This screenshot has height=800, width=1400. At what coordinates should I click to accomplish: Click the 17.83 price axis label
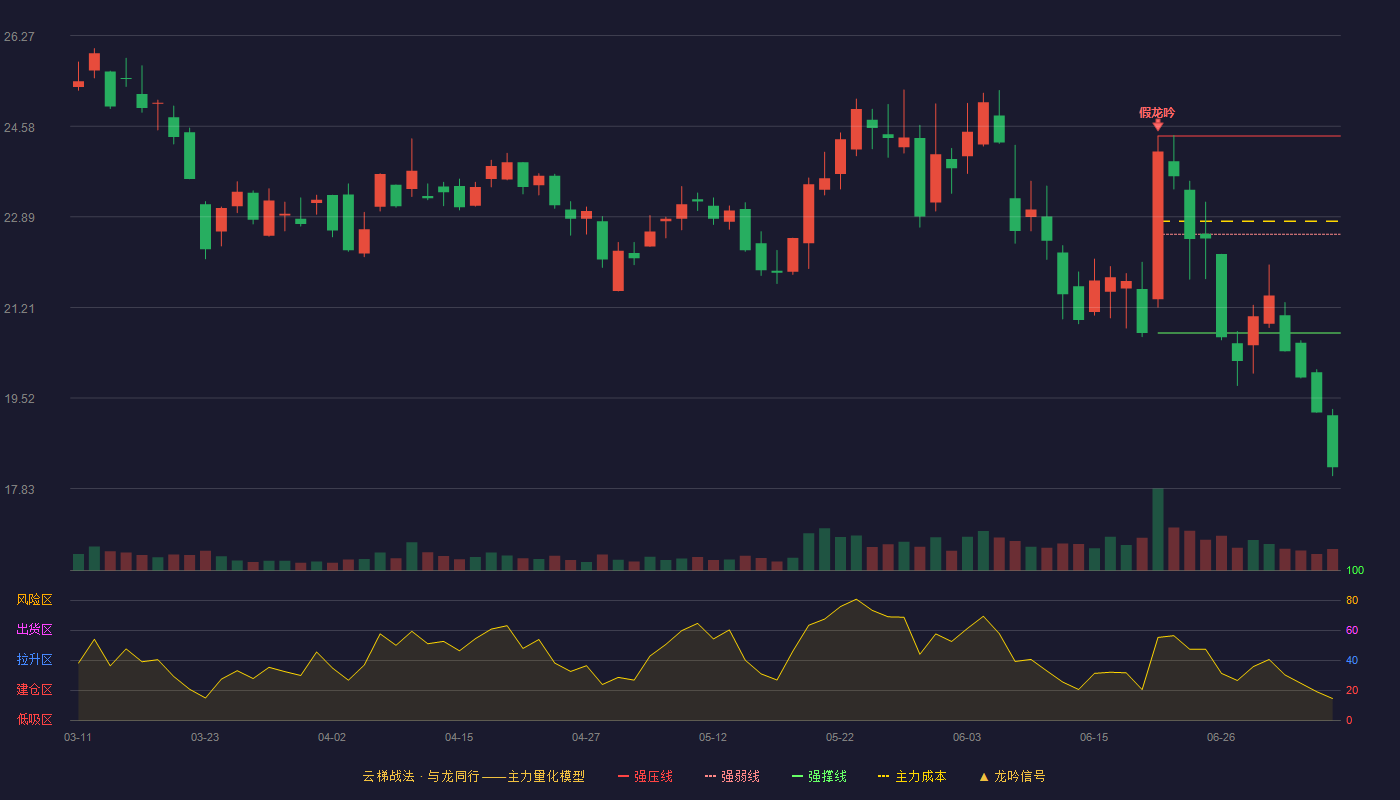click(19, 490)
